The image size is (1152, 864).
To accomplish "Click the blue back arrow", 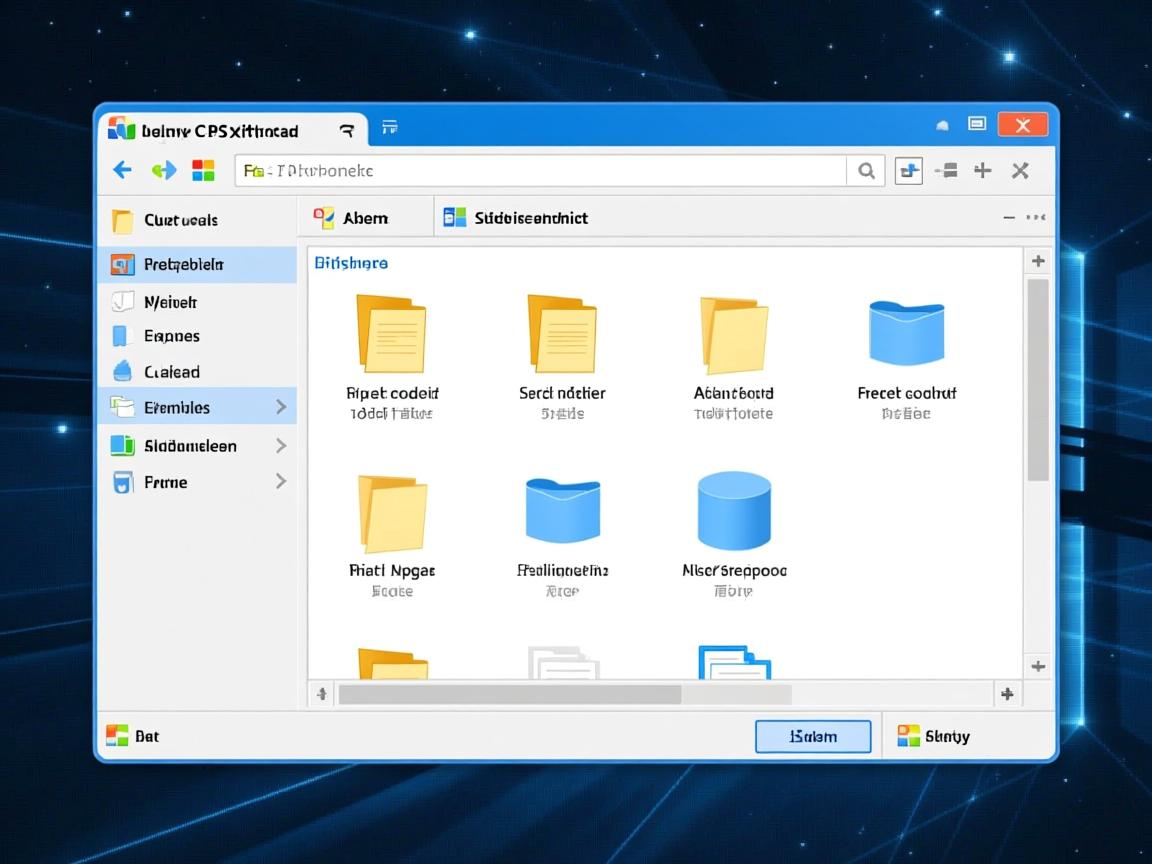I will coord(122,170).
